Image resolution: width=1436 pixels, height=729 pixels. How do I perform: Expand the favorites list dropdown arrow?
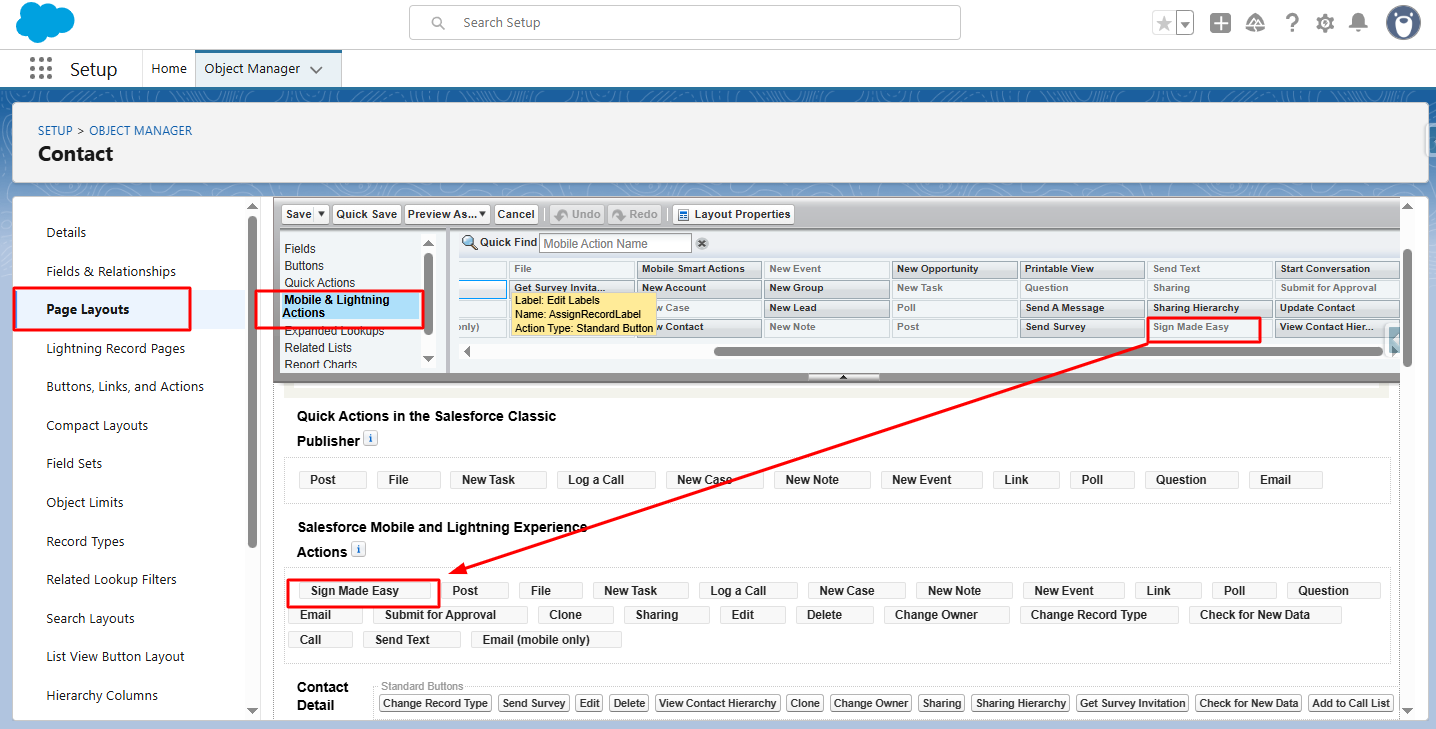(1185, 23)
